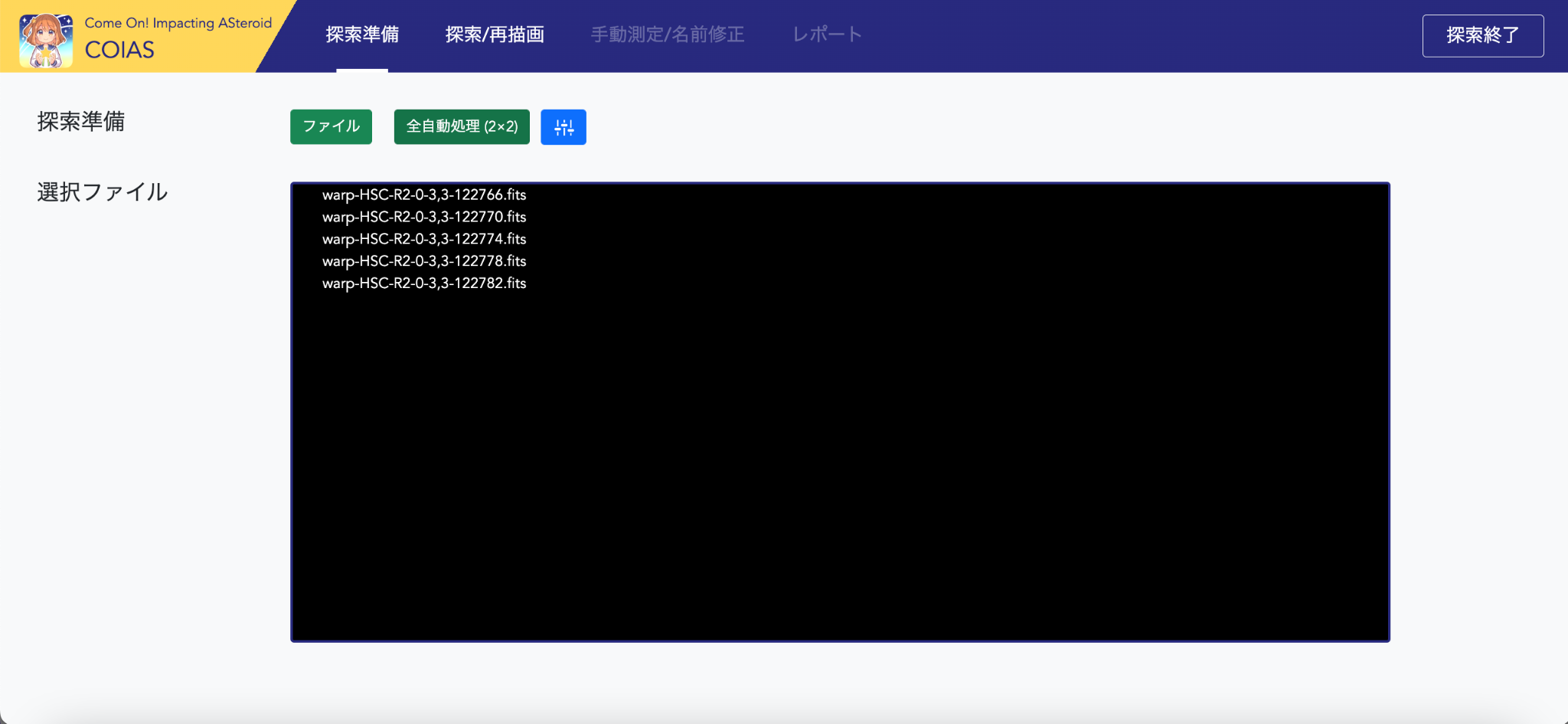Switch to the 探索準備 tab
The image size is (1568, 724).
coord(362,34)
